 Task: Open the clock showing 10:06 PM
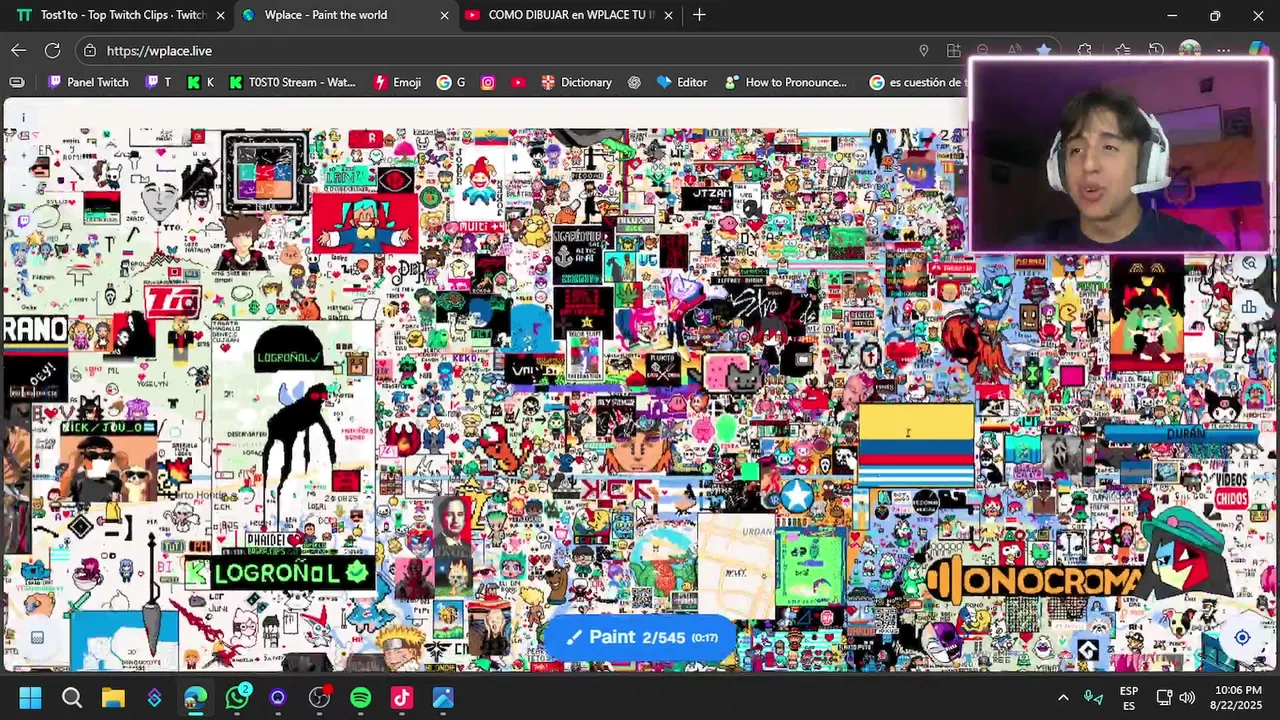point(1238,698)
